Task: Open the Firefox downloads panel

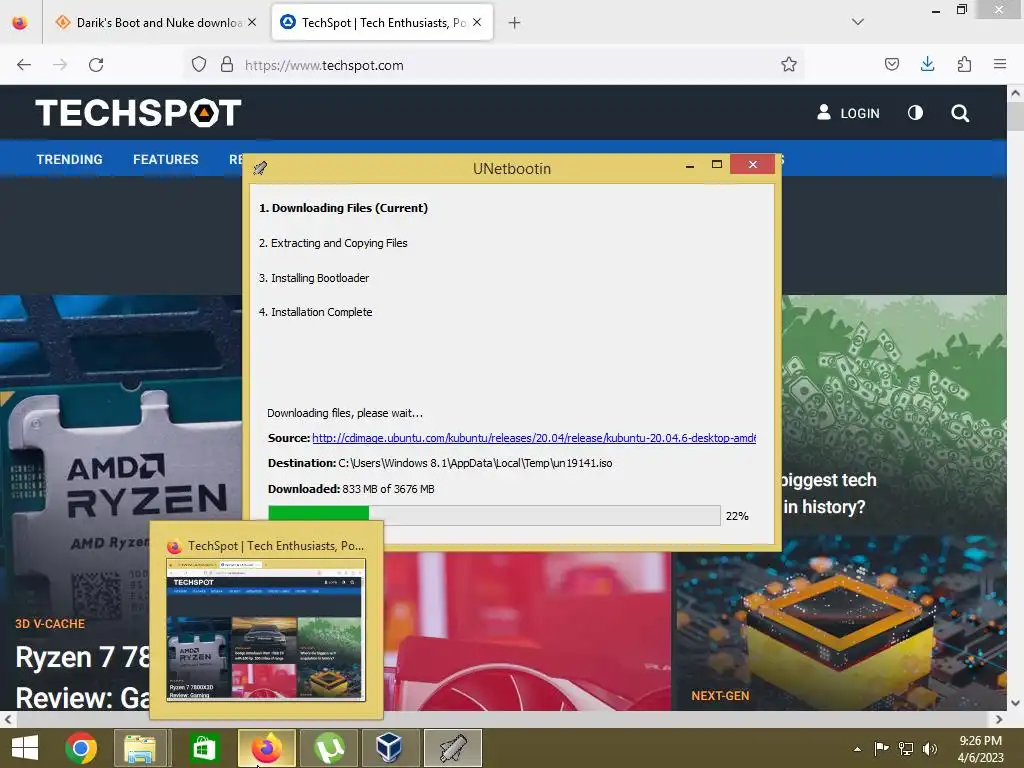Action: (x=927, y=65)
